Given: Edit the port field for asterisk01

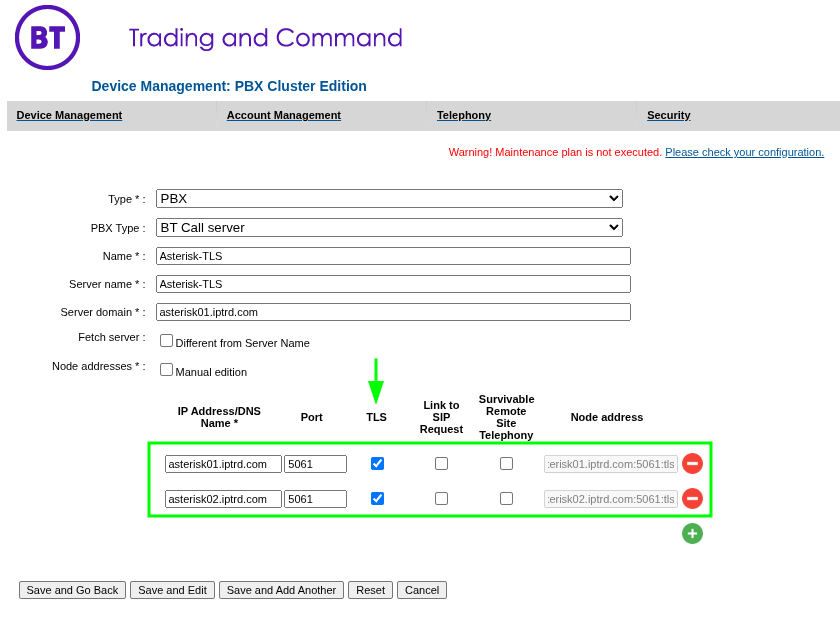Looking at the screenshot, I should pos(316,464).
